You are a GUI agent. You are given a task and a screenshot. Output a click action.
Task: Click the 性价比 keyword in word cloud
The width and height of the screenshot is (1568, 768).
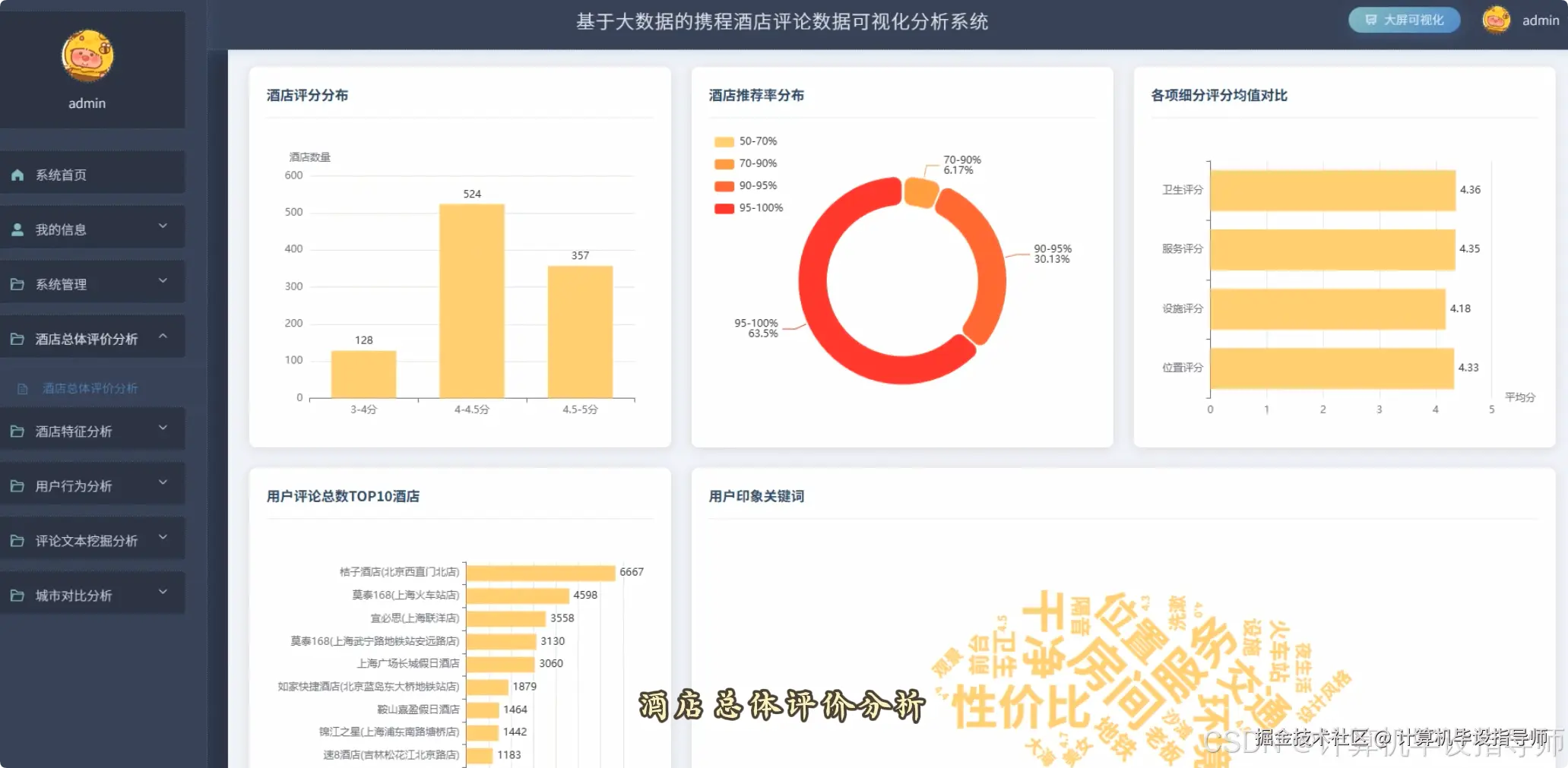point(1021,706)
